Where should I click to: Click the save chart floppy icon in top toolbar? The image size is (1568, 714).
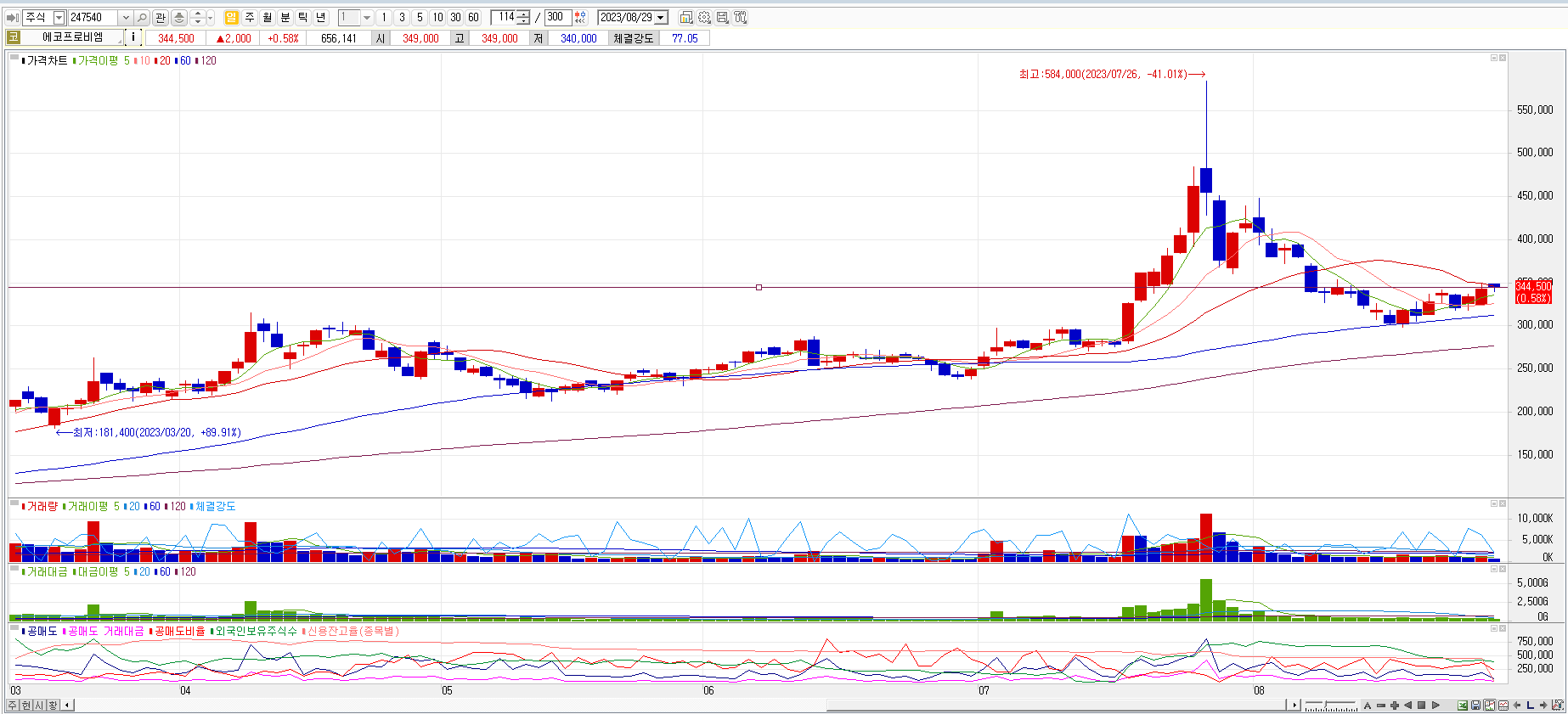tap(722, 17)
